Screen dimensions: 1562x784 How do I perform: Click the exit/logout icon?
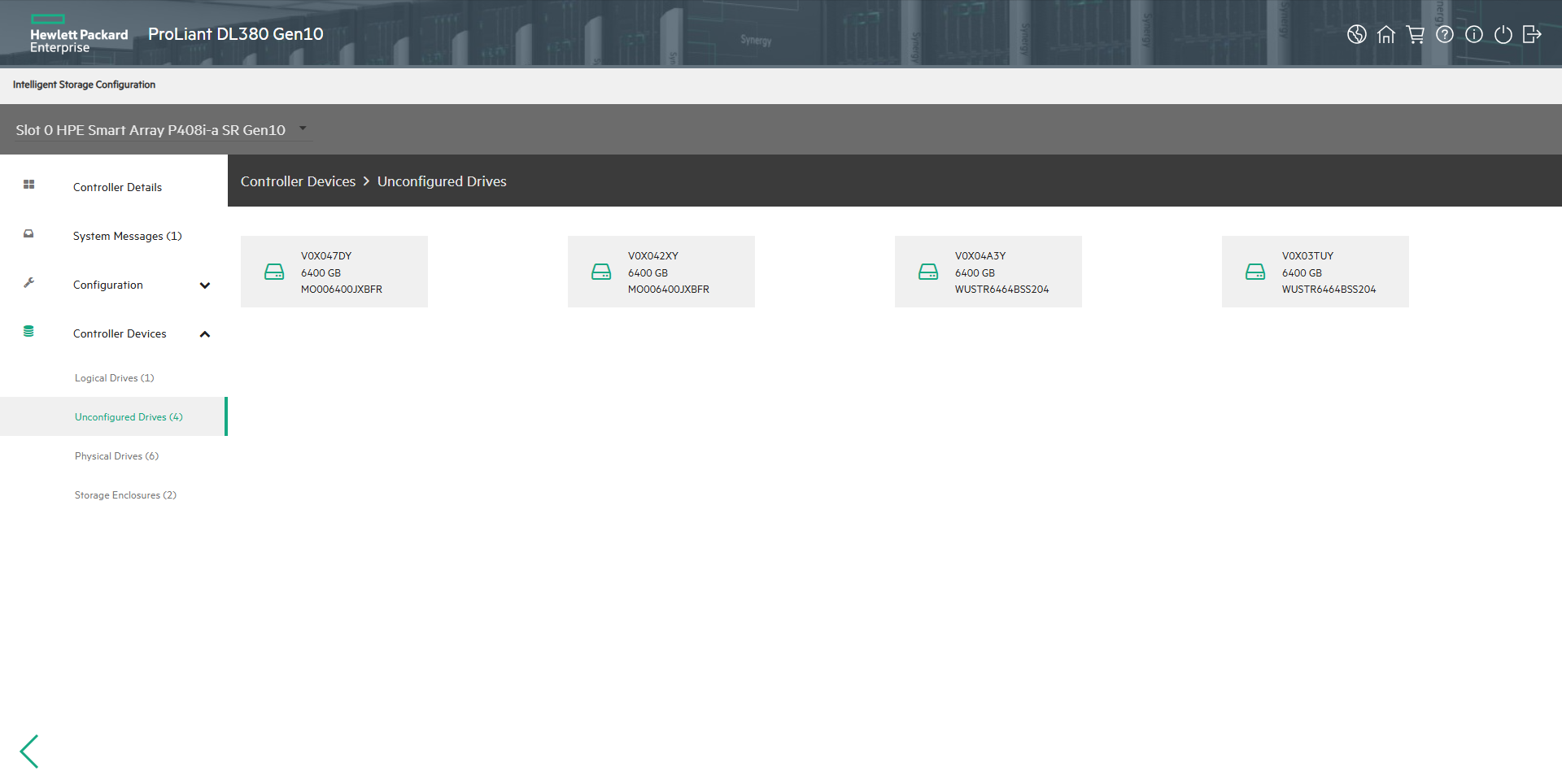(1532, 34)
